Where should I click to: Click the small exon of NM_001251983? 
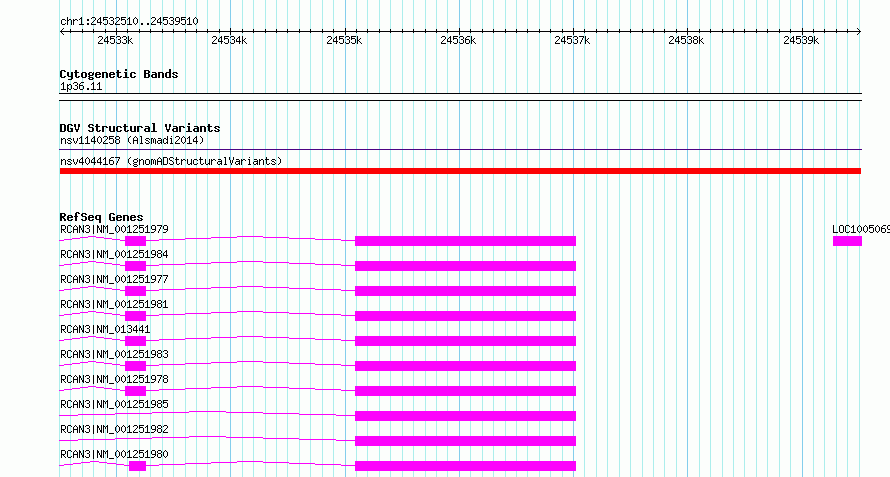click(x=136, y=366)
